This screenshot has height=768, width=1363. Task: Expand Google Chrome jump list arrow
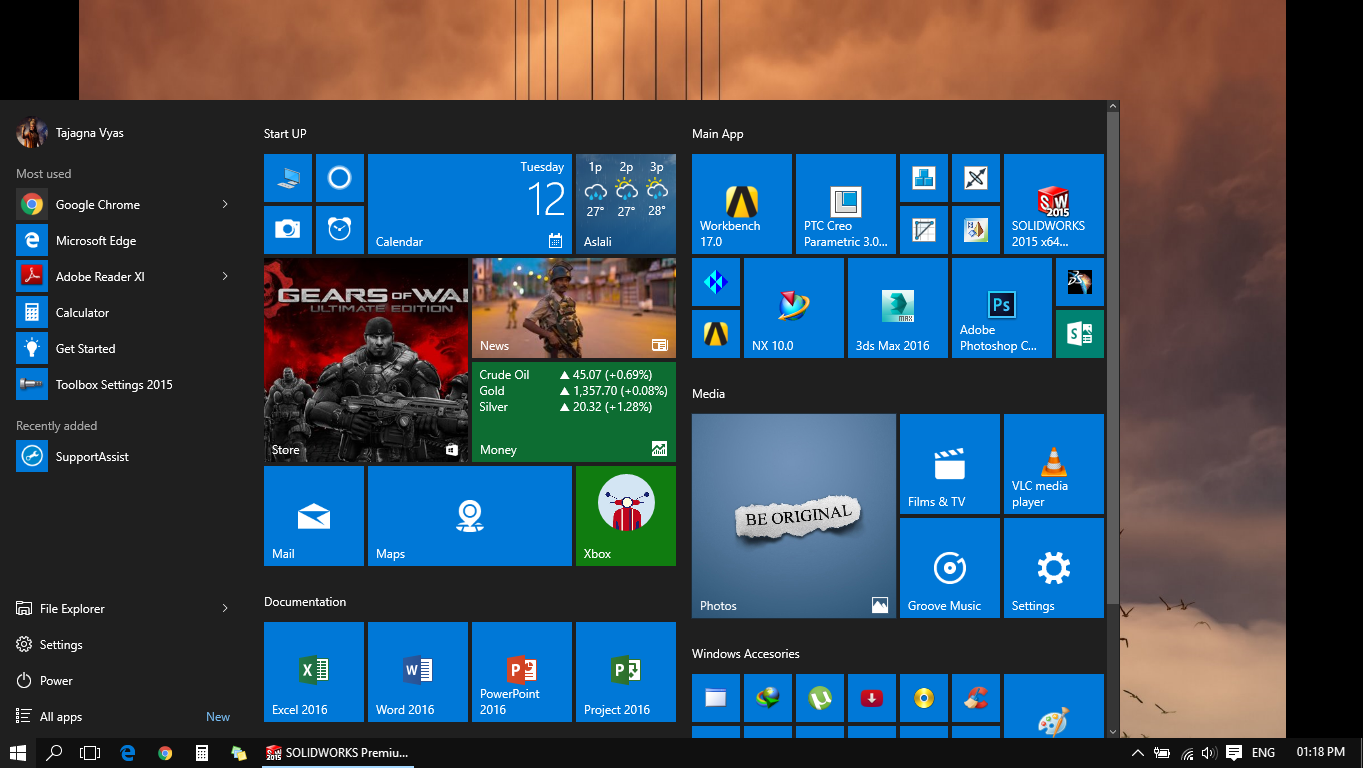[225, 204]
